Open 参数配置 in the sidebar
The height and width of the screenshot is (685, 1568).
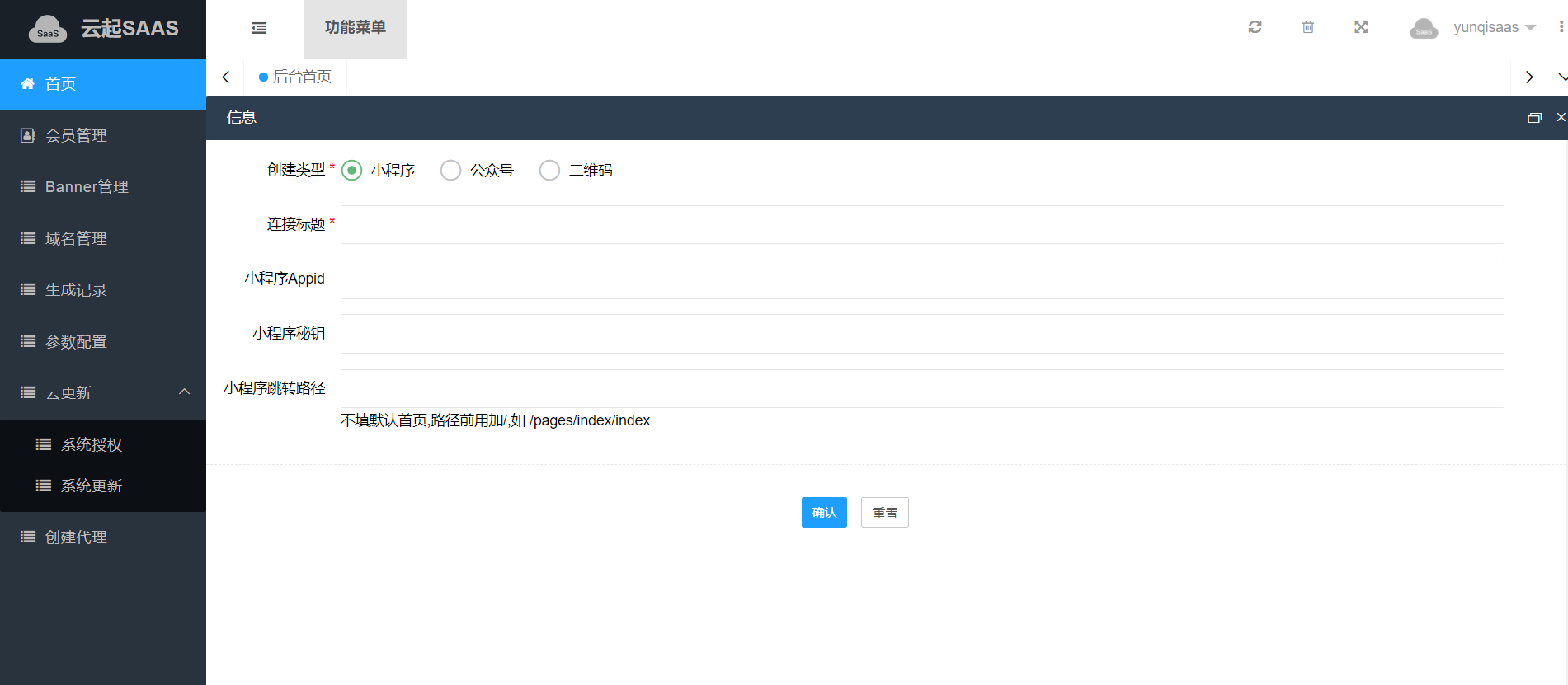(103, 341)
